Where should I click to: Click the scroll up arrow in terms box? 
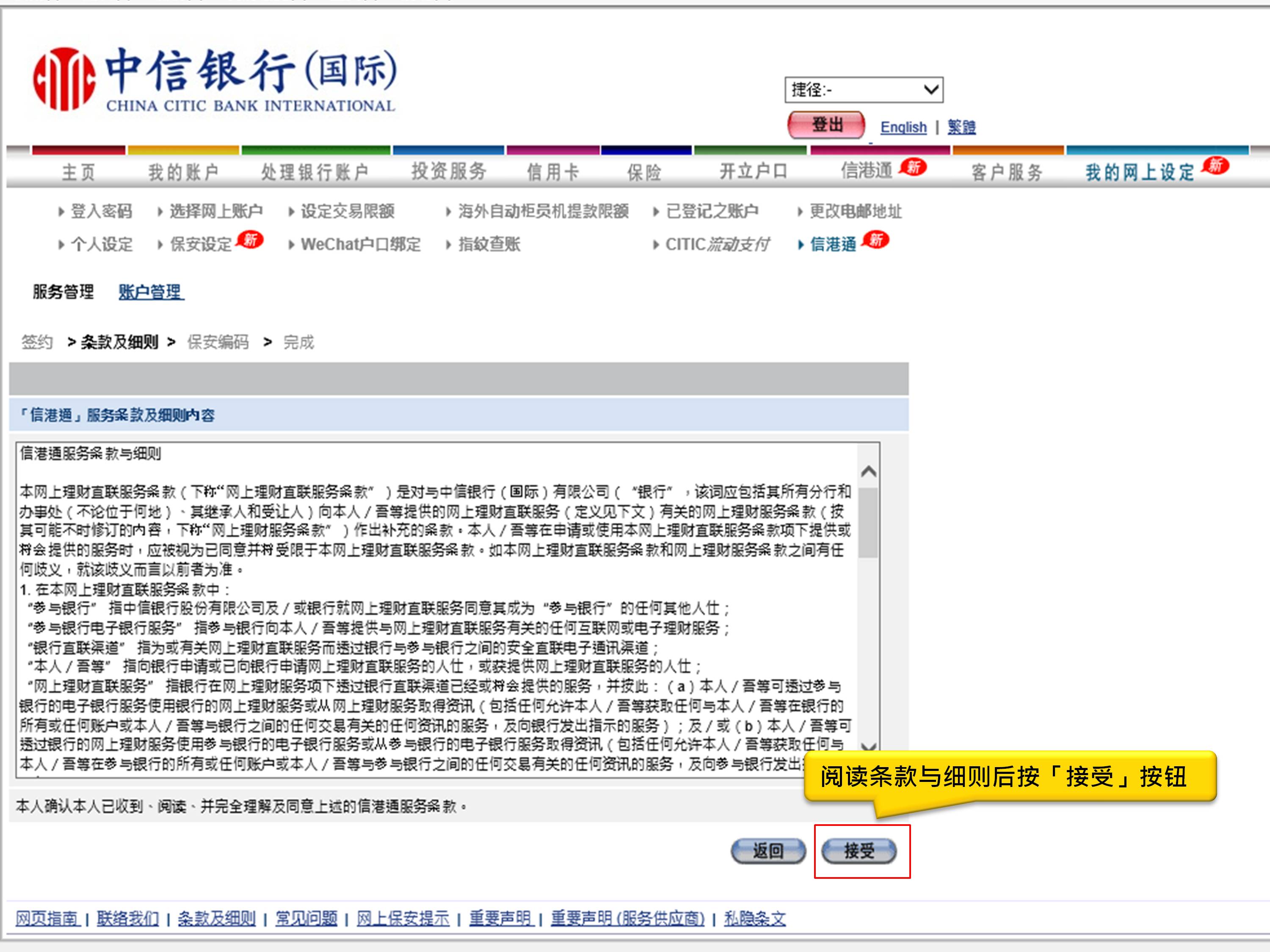(x=868, y=472)
